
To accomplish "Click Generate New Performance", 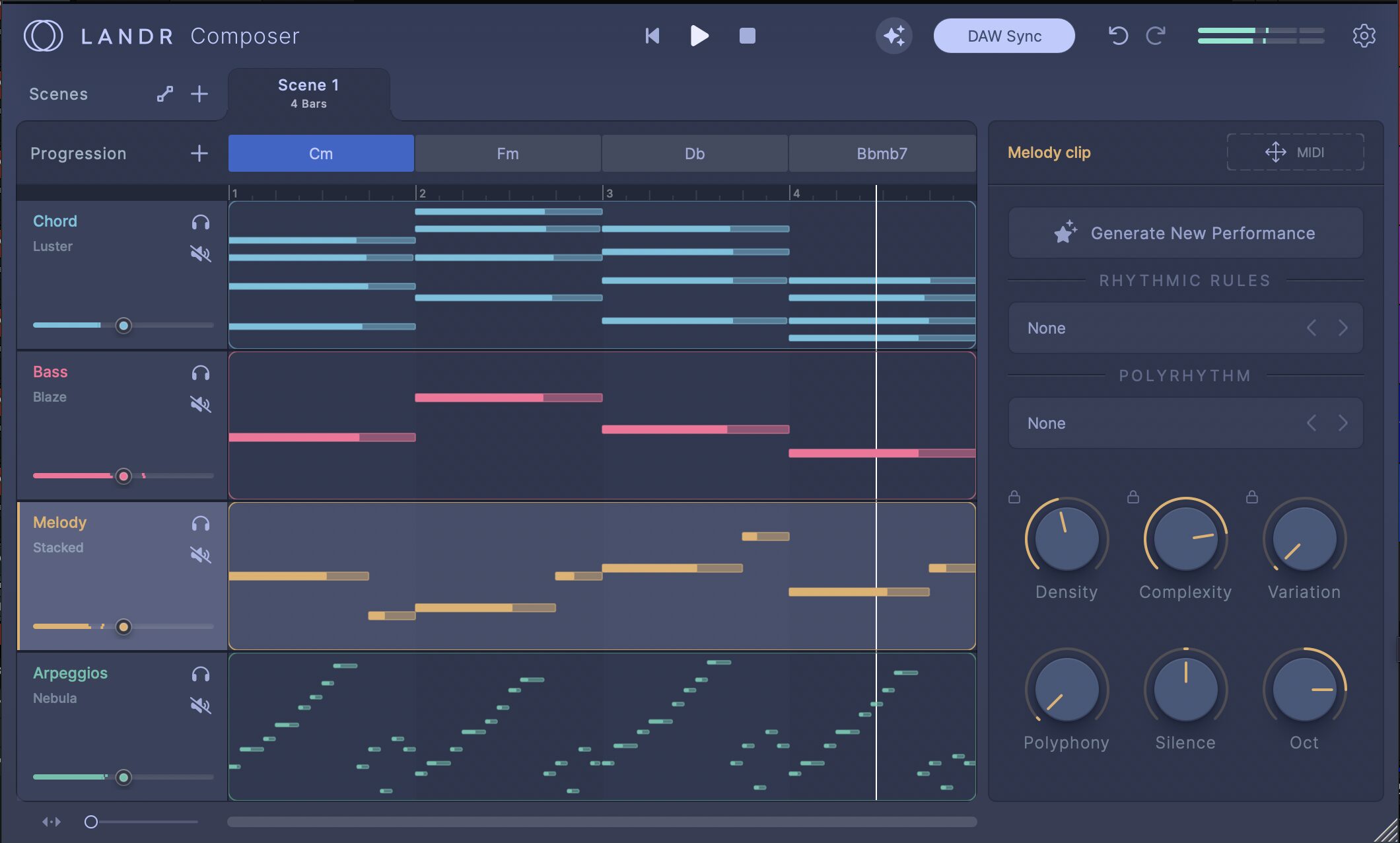I will pyautogui.click(x=1185, y=233).
